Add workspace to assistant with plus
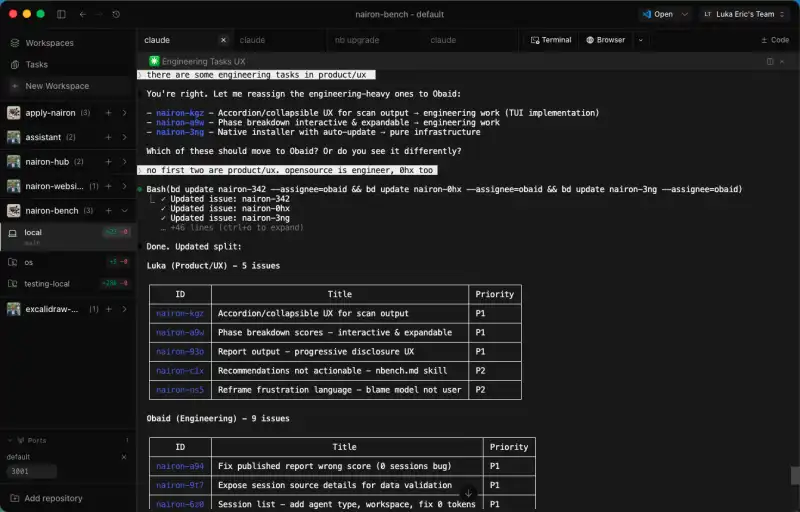800x512 pixels. [x=108, y=137]
